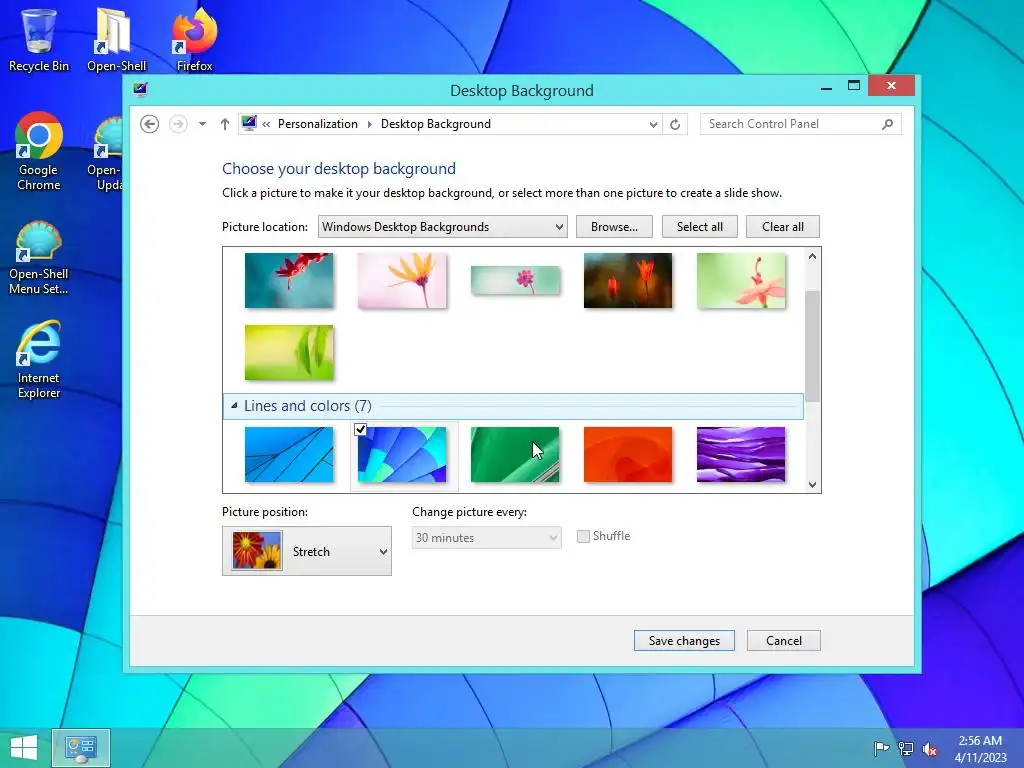Enable the Shuffle checkbox
This screenshot has height=768, width=1024.
coord(583,536)
